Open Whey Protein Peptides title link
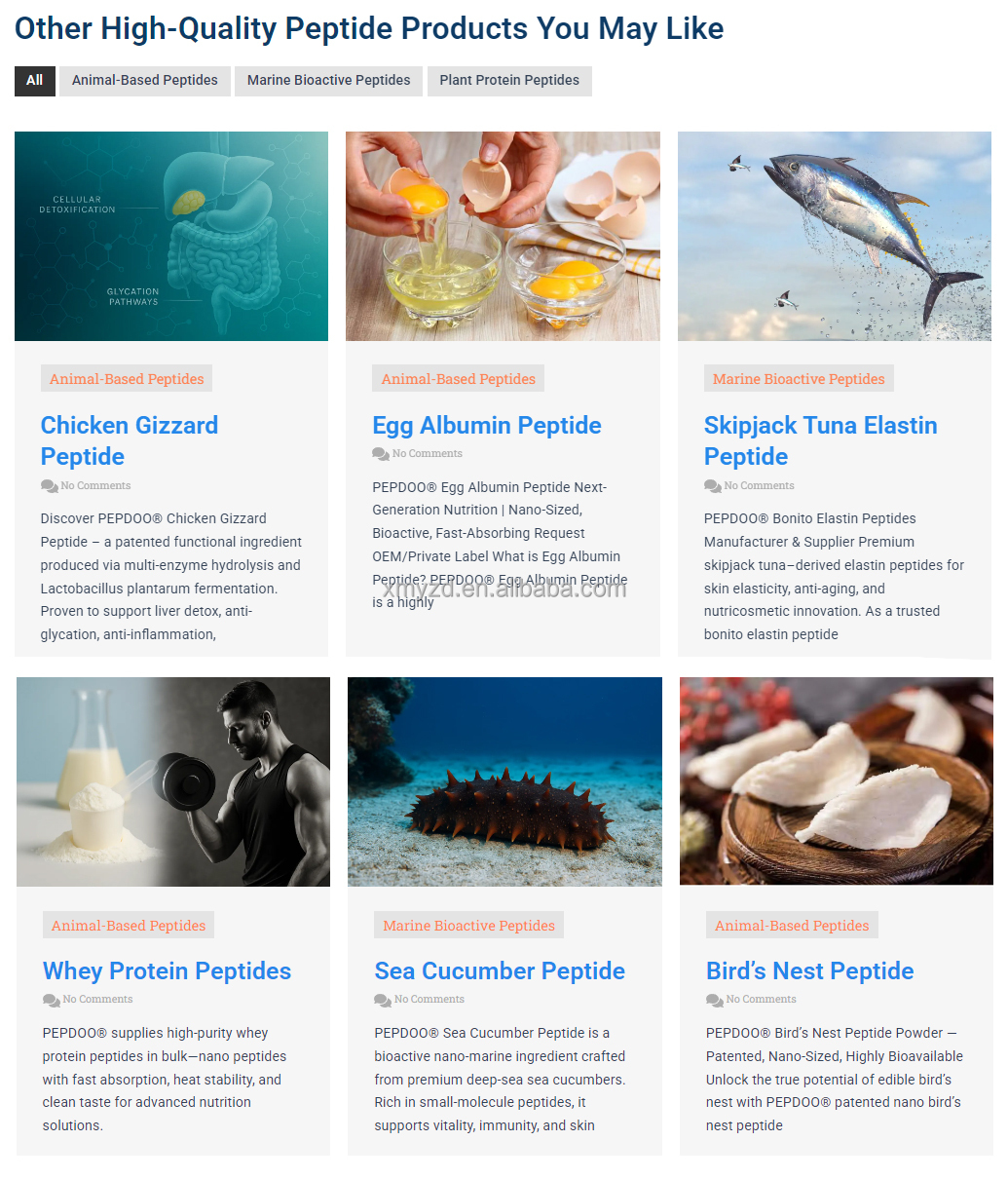This screenshot has width=1008, height=1179. click(168, 971)
